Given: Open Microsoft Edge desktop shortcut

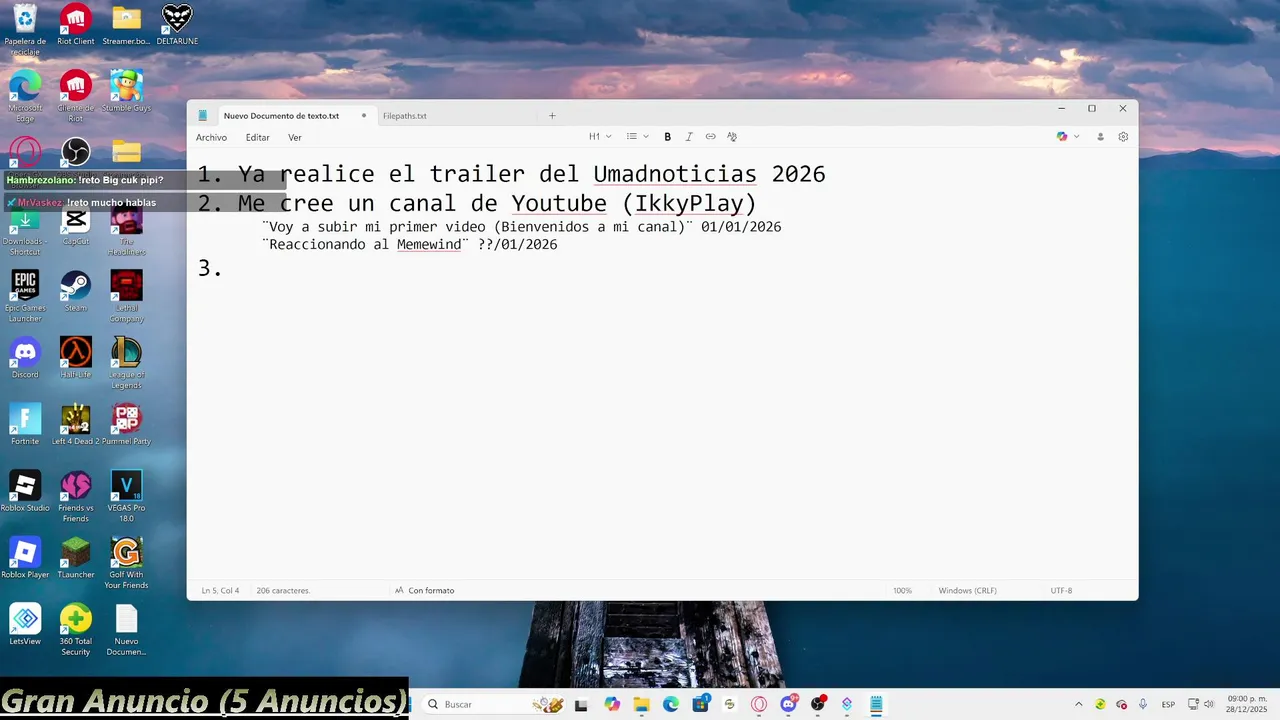Looking at the screenshot, I should pyautogui.click(x=25, y=97).
